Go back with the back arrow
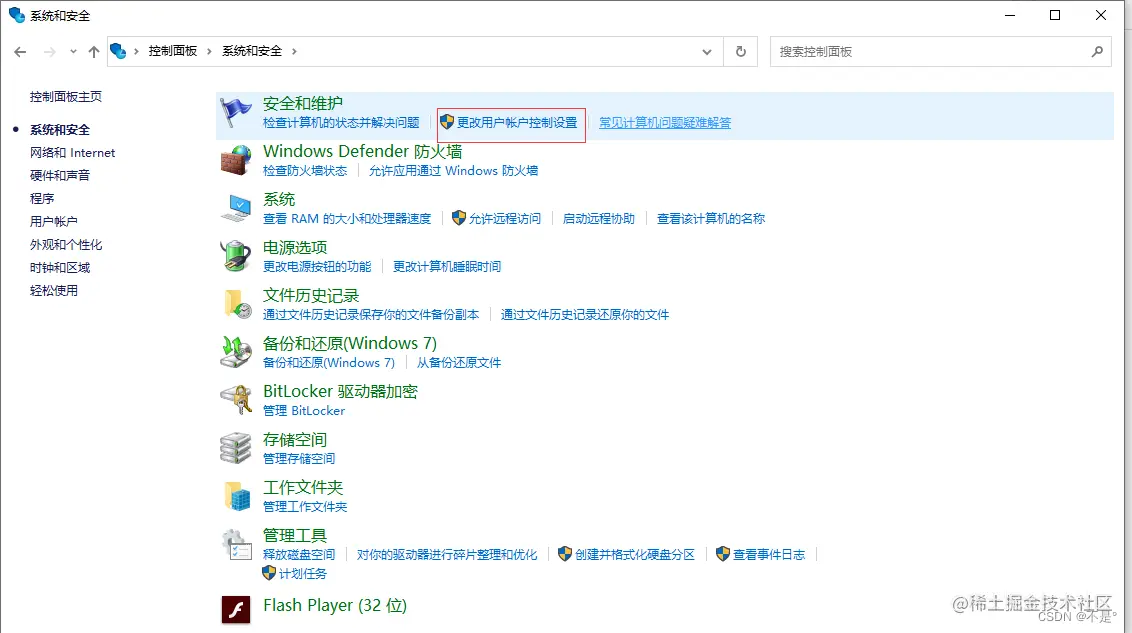The image size is (1132, 633). point(20,51)
